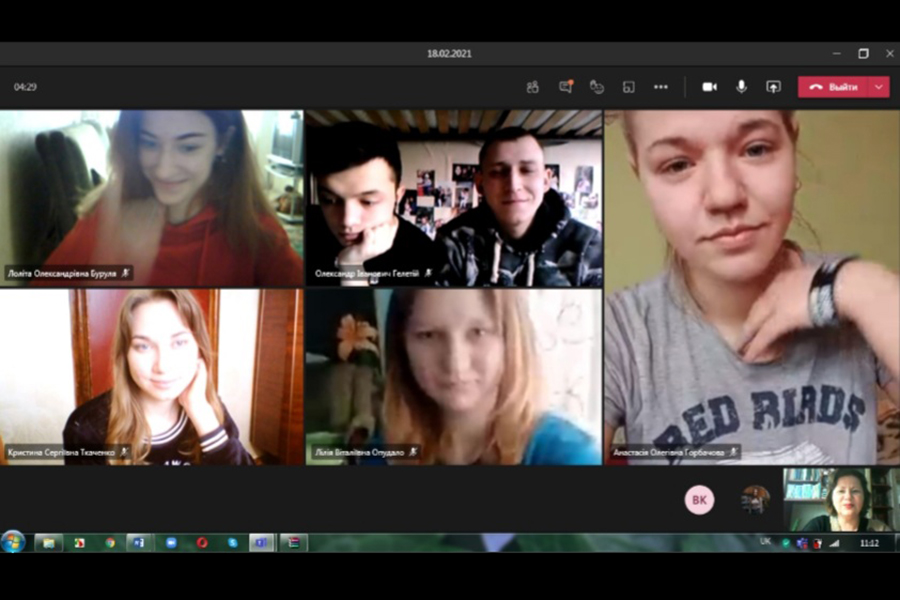Open the breakout rooms icon
Image resolution: width=900 pixels, height=600 pixels.
pos(629,87)
